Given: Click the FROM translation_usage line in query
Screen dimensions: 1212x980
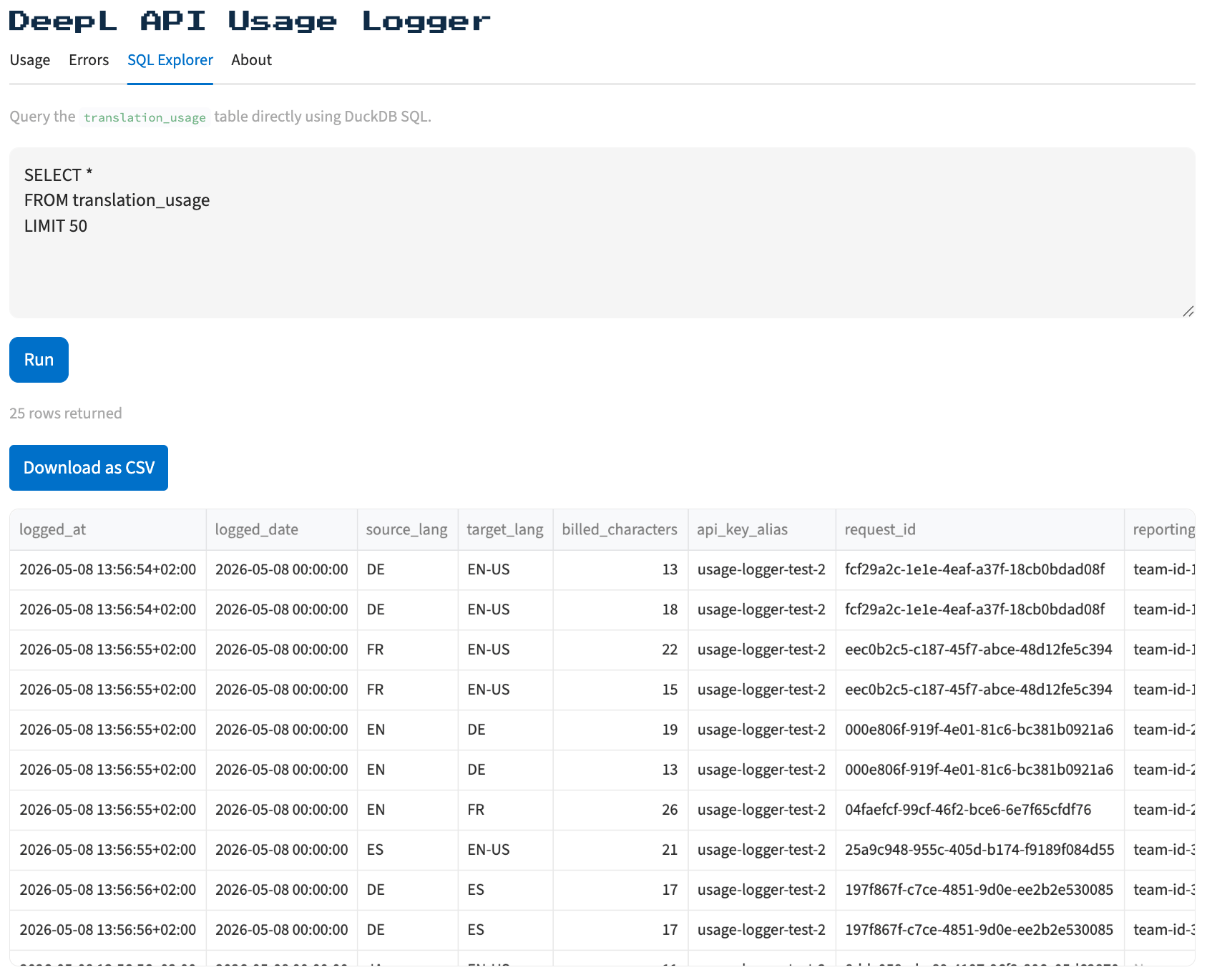Looking at the screenshot, I should [x=117, y=200].
